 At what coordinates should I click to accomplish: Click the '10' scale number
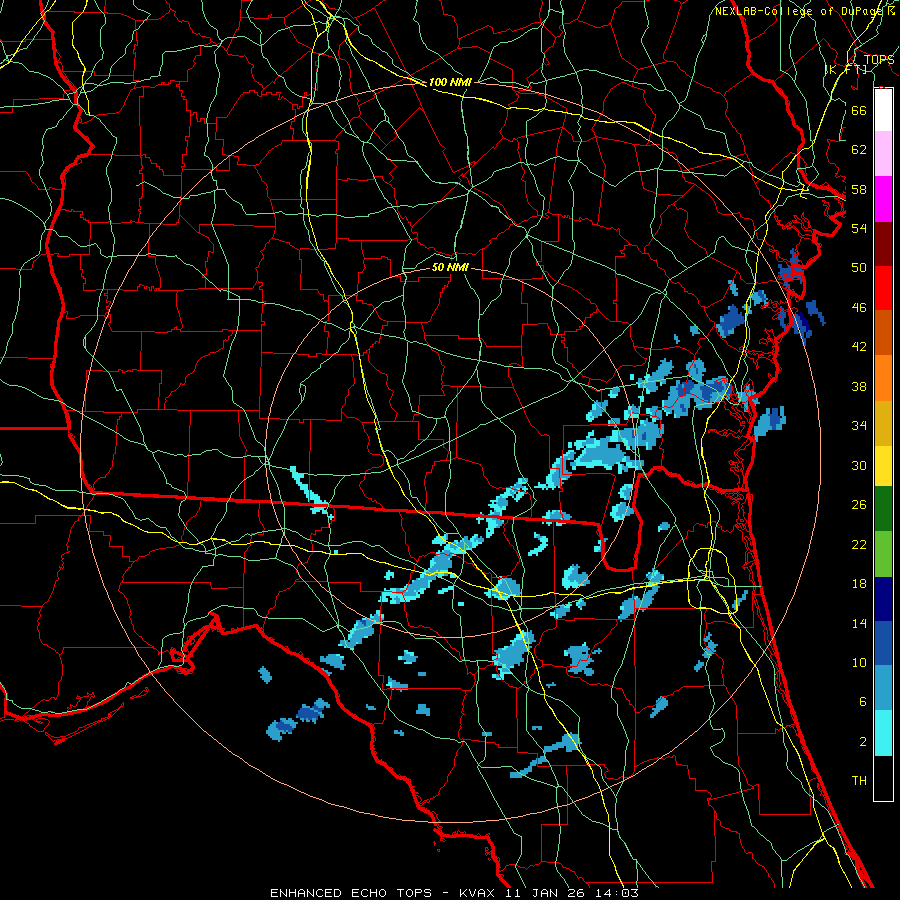click(859, 663)
